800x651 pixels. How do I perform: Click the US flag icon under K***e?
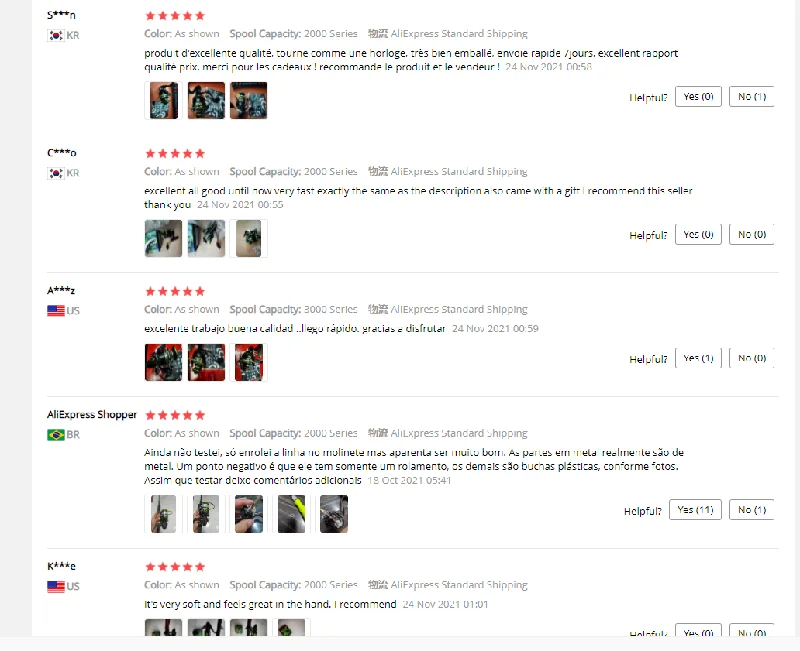56,587
